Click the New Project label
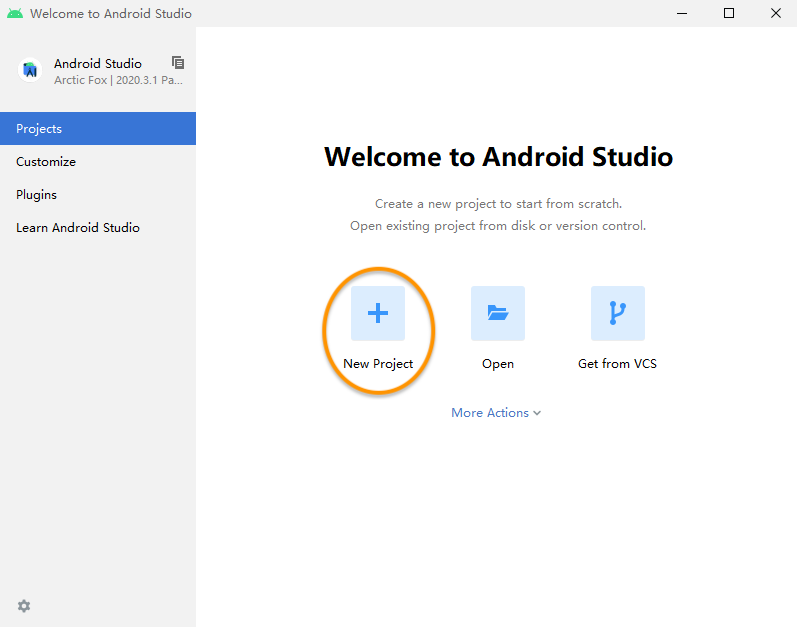This screenshot has height=627, width=797. (x=378, y=364)
